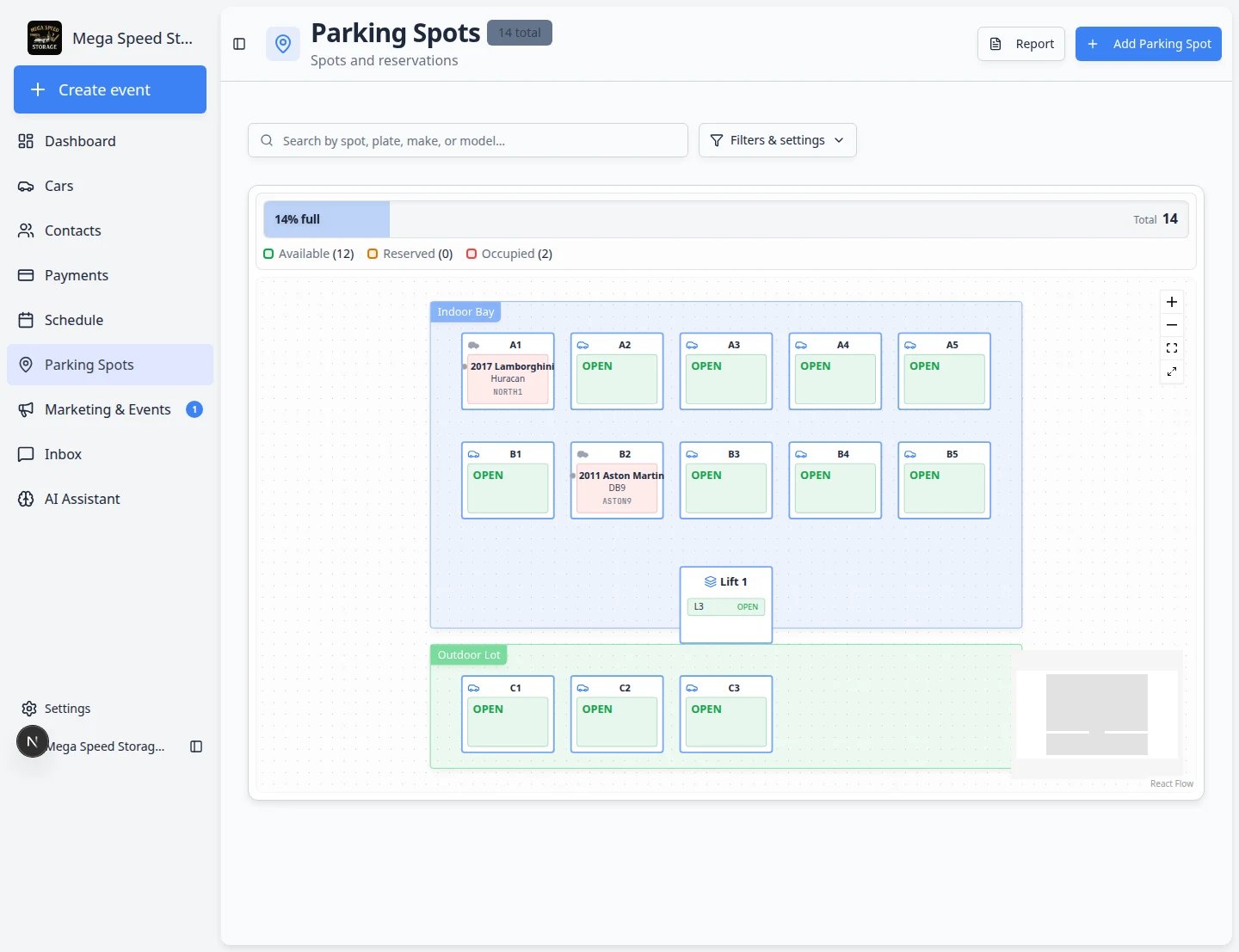
Task: Click the Report button
Action: (1021, 44)
